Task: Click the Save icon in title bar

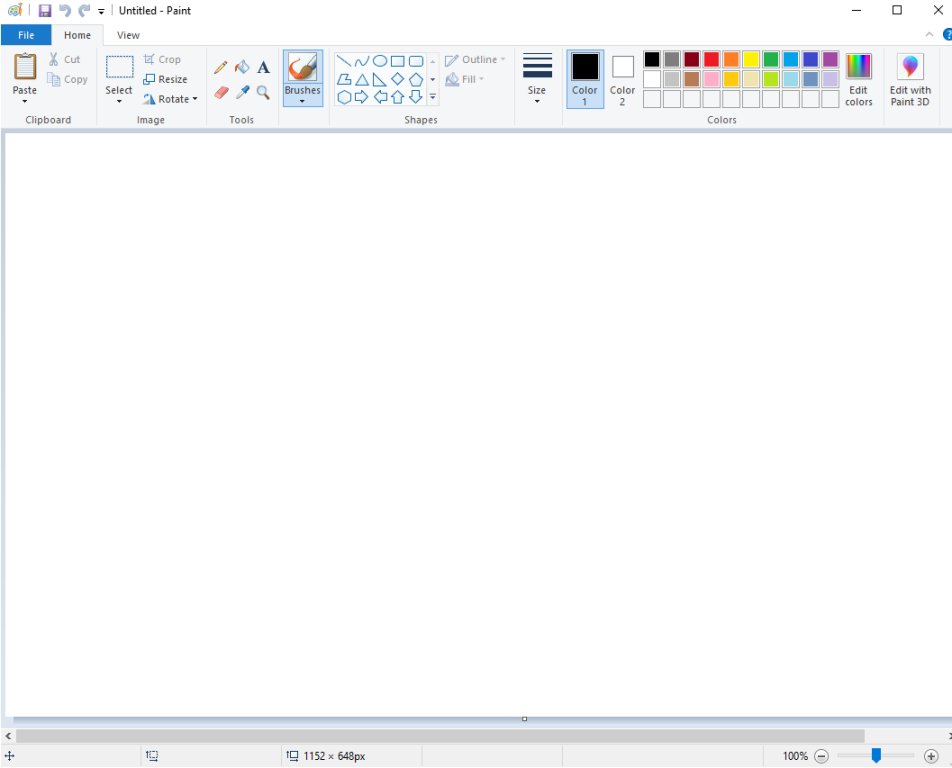Action: [45, 10]
